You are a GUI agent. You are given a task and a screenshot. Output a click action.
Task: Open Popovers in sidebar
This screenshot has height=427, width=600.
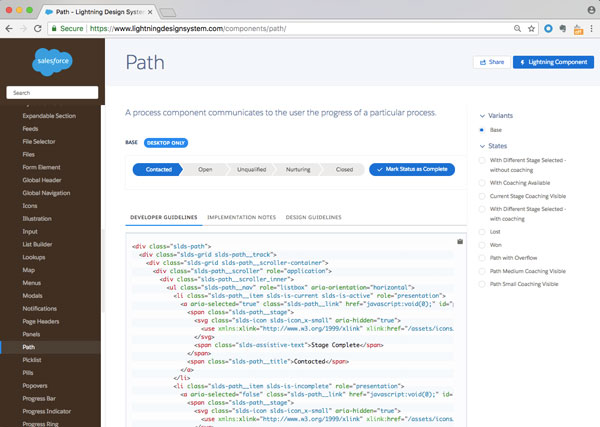point(35,386)
